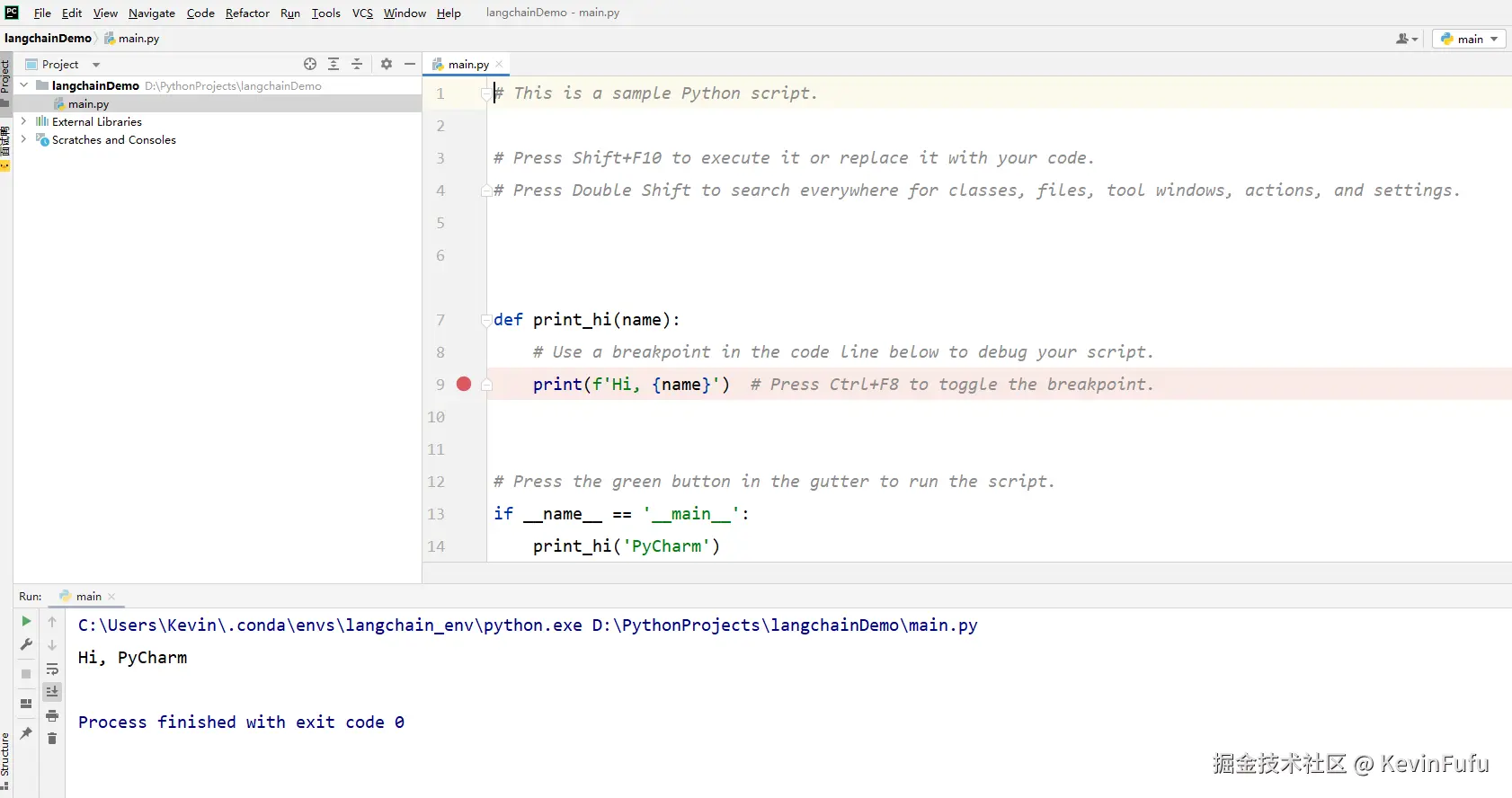
Task: Place cursor on 'def print_hi(name):' line
Action: (x=587, y=319)
